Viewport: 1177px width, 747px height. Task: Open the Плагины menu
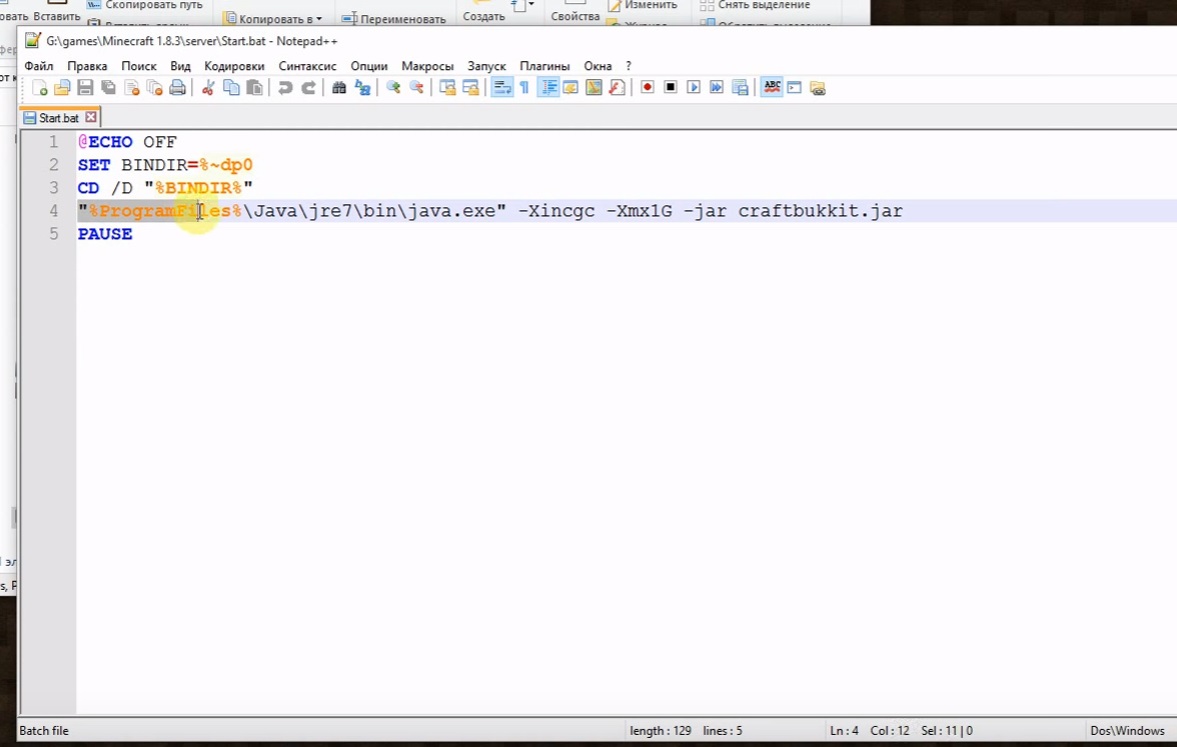point(544,66)
